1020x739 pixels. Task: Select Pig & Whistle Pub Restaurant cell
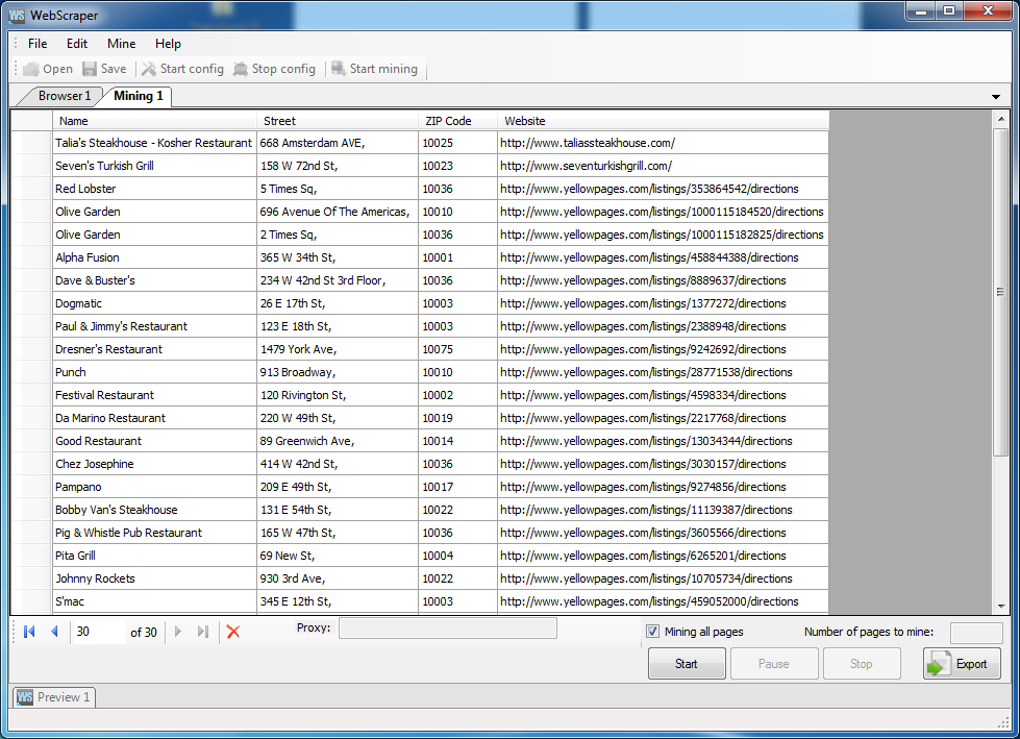[x=154, y=533]
